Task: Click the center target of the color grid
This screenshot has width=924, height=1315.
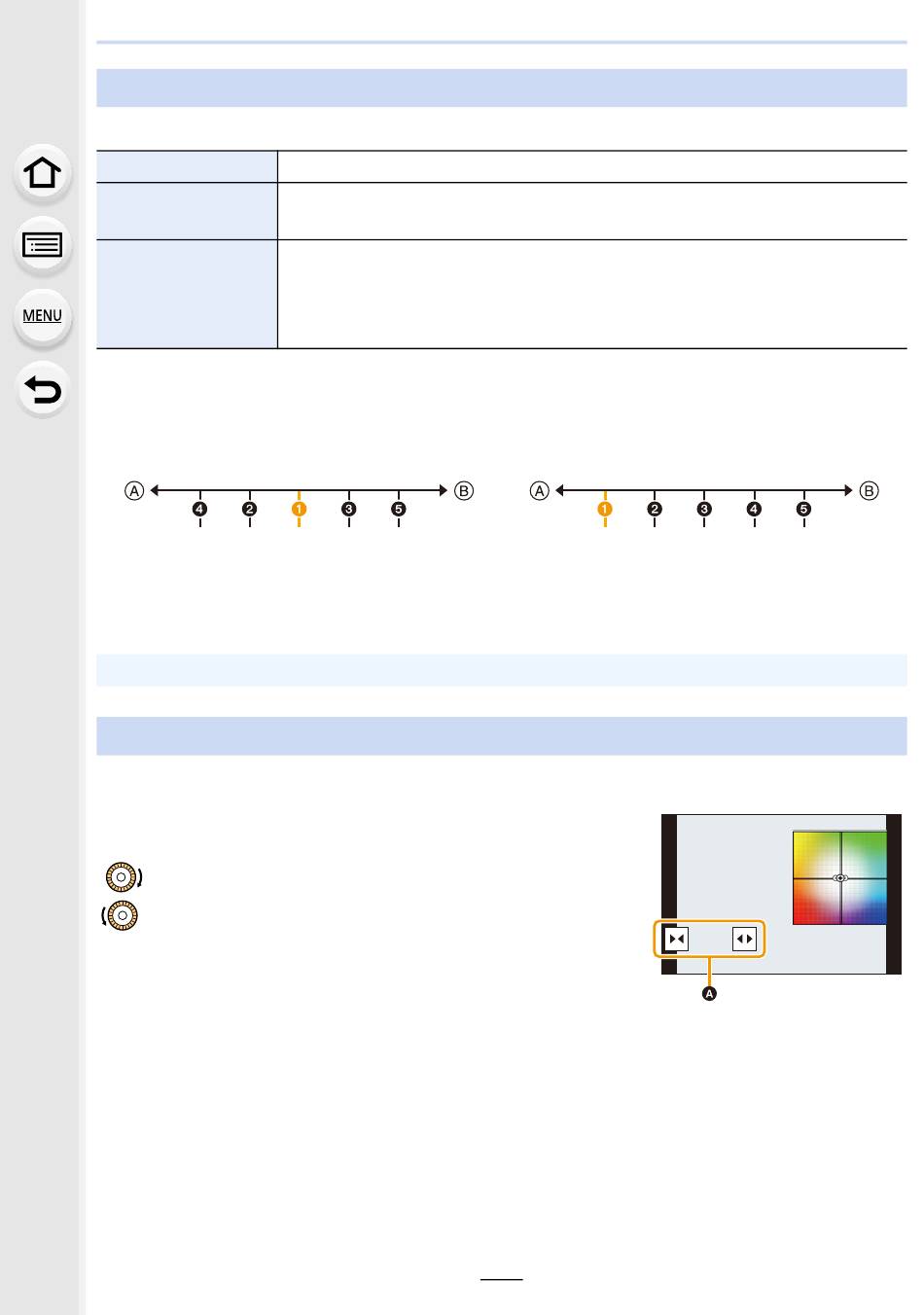Action: point(840,877)
